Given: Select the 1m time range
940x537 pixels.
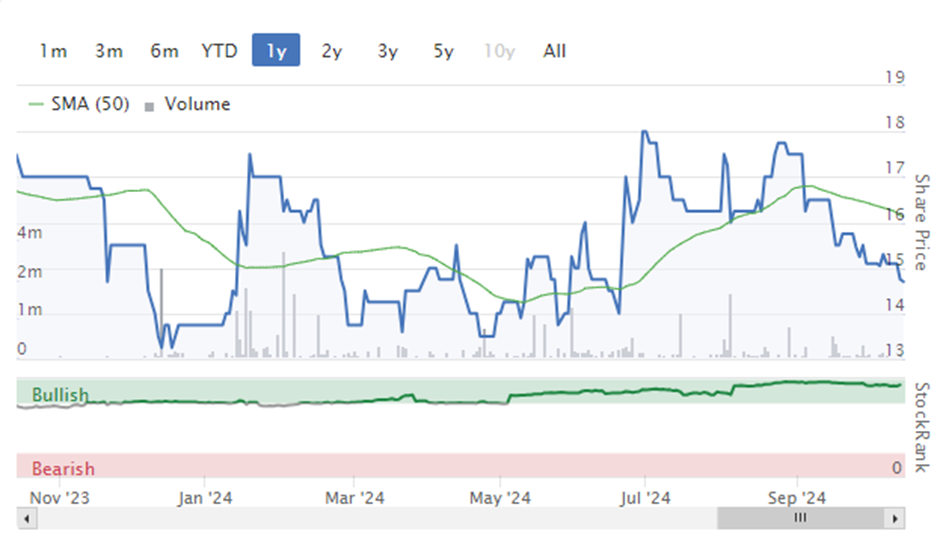Looking at the screenshot, I should (x=53, y=51).
